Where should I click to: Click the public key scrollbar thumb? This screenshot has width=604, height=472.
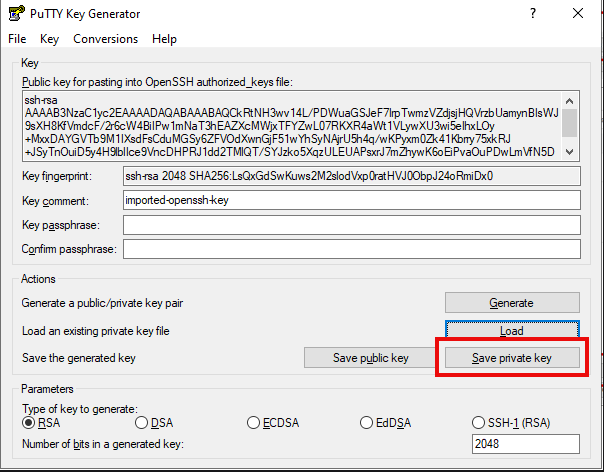click(x=569, y=123)
